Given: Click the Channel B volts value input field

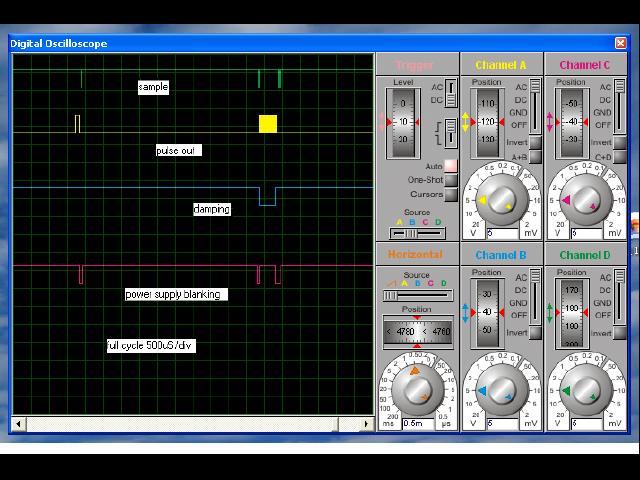Looking at the screenshot, I should tap(502, 424).
